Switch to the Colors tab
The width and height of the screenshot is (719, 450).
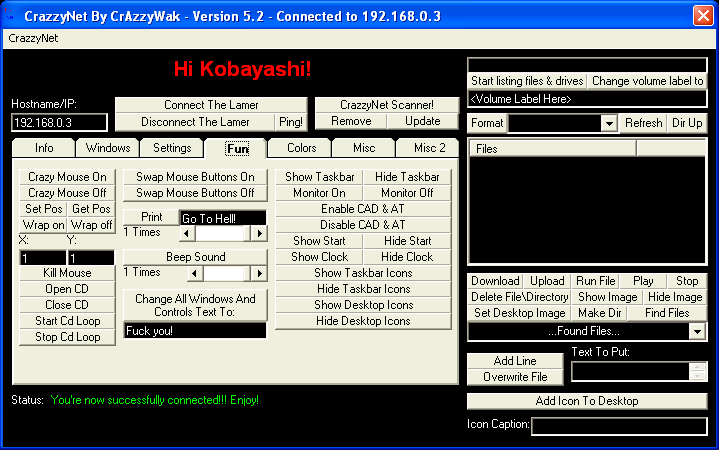coord(301,148)
